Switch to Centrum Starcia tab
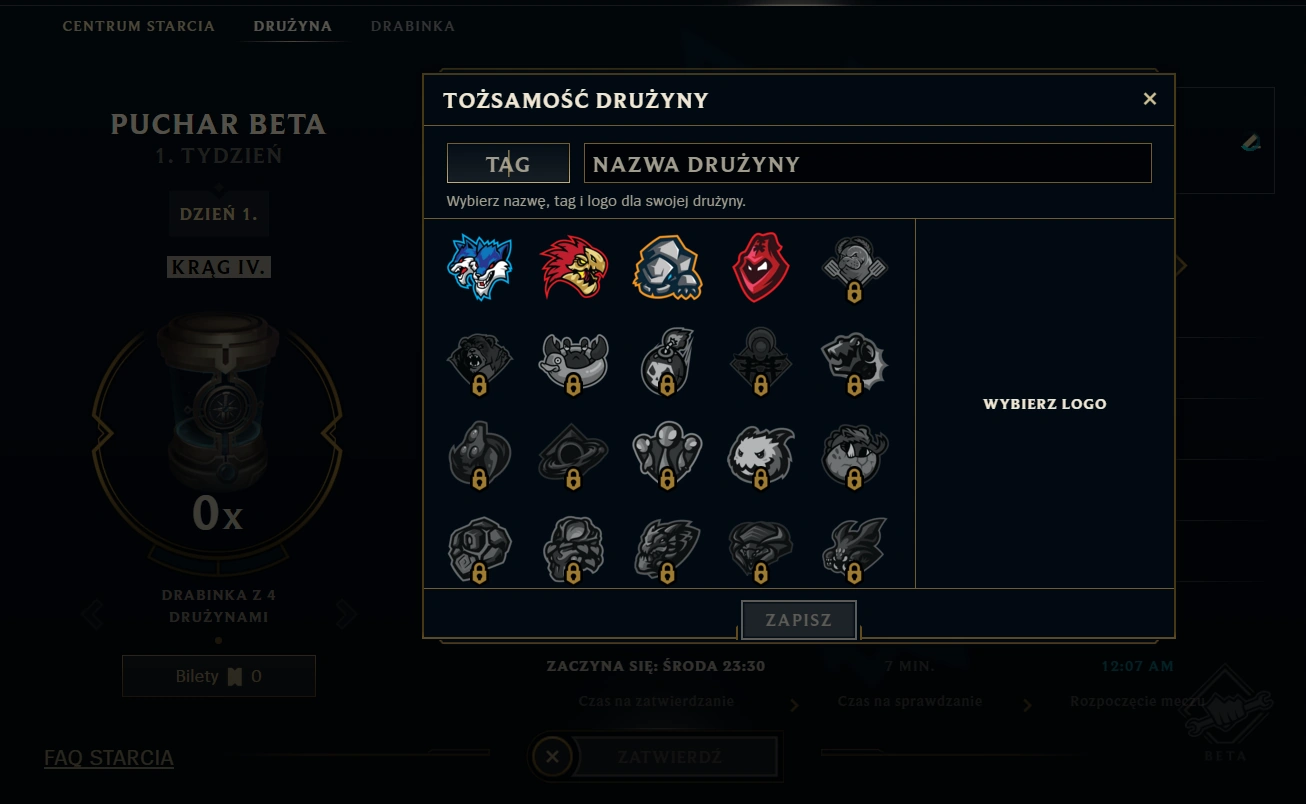Image resolution: width=1307 pixels, height=804 pixels. 139,26
